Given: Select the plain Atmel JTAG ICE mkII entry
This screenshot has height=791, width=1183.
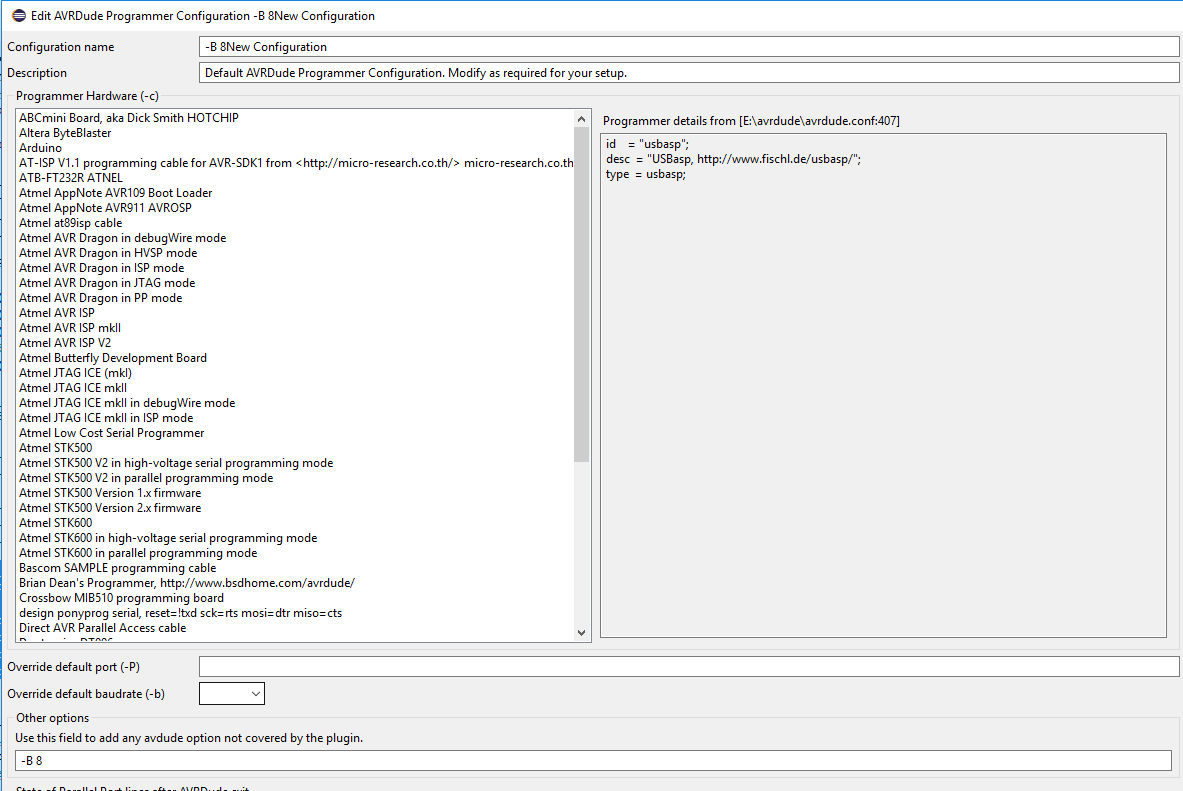Looking at the screenshot, I should coord(72,388).
